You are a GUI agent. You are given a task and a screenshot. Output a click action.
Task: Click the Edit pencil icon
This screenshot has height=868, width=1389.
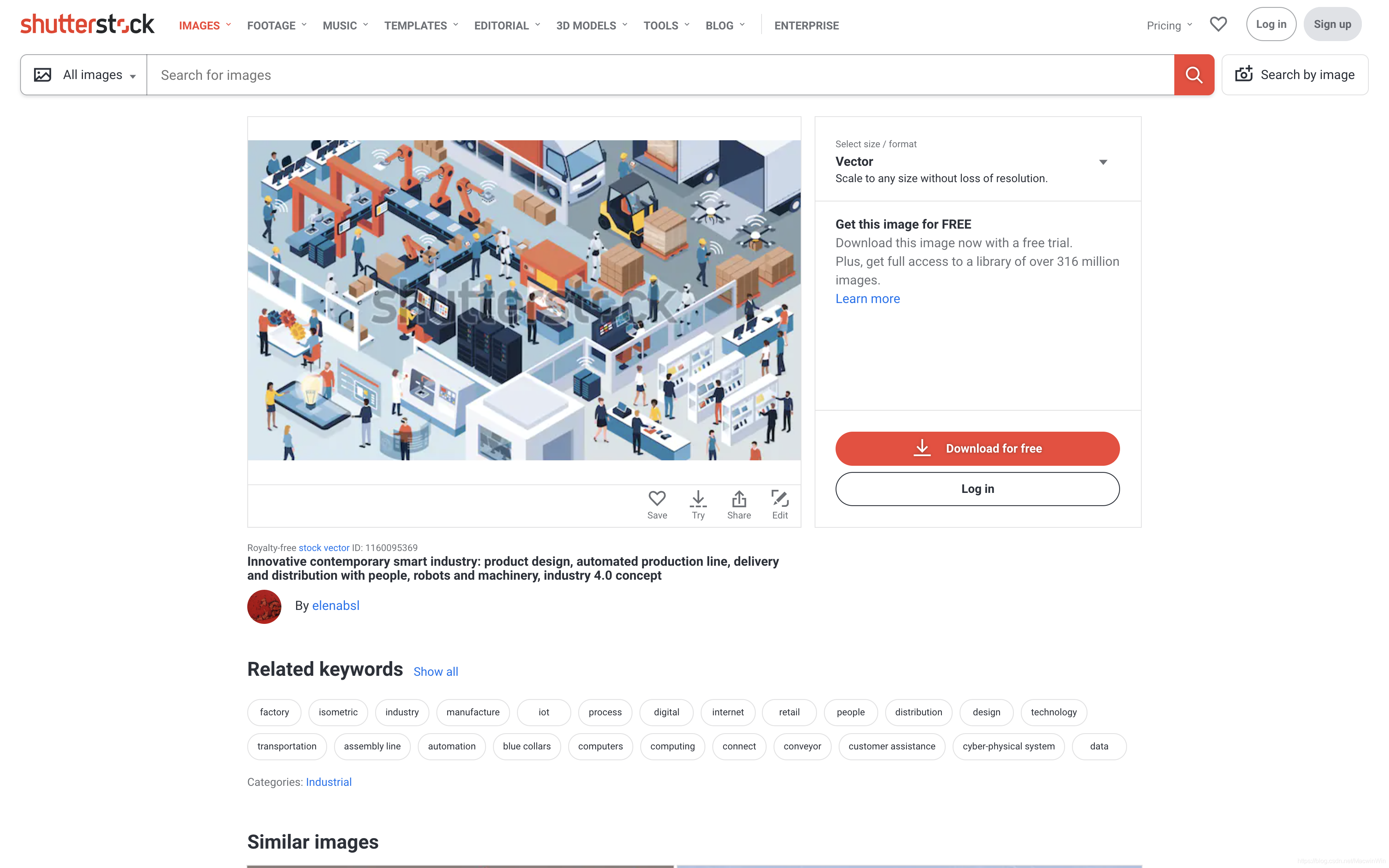[779, 498]
